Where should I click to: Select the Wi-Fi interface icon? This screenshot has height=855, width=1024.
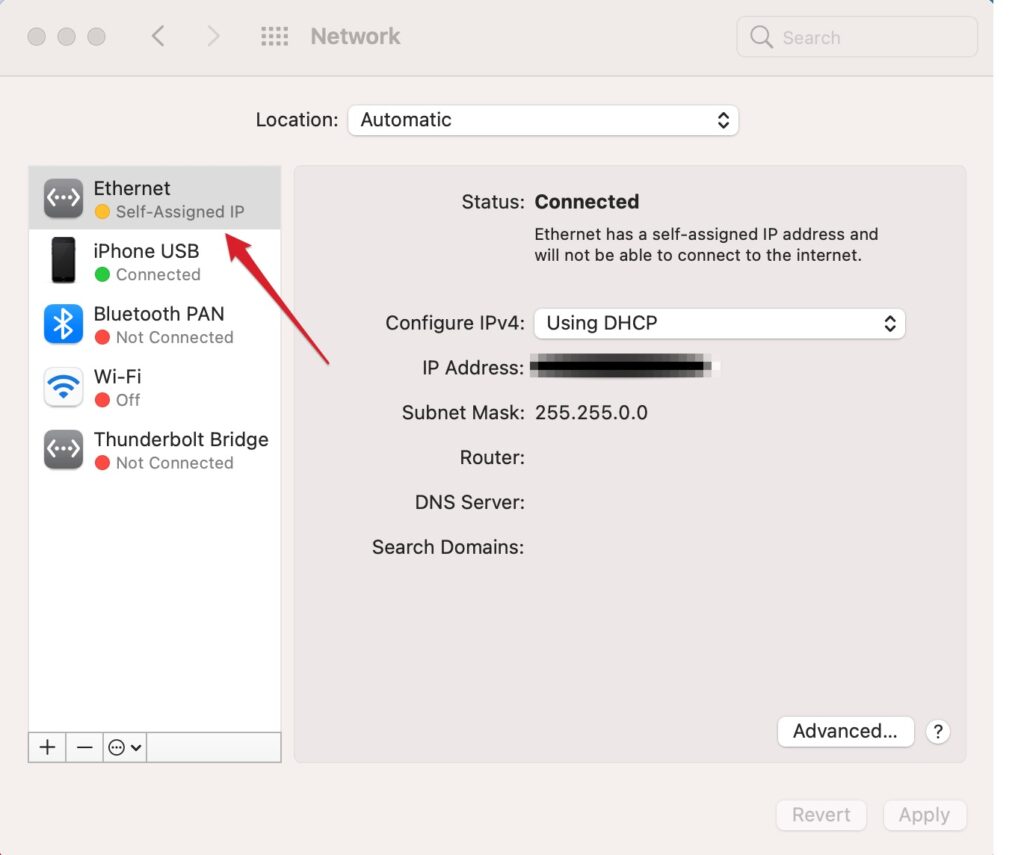(x=62, y=386)
